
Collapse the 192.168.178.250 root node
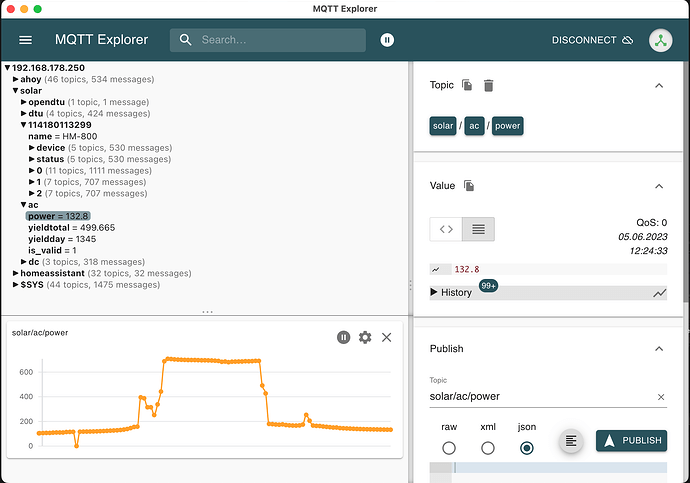pyautogui.click(x=7, y=68)
